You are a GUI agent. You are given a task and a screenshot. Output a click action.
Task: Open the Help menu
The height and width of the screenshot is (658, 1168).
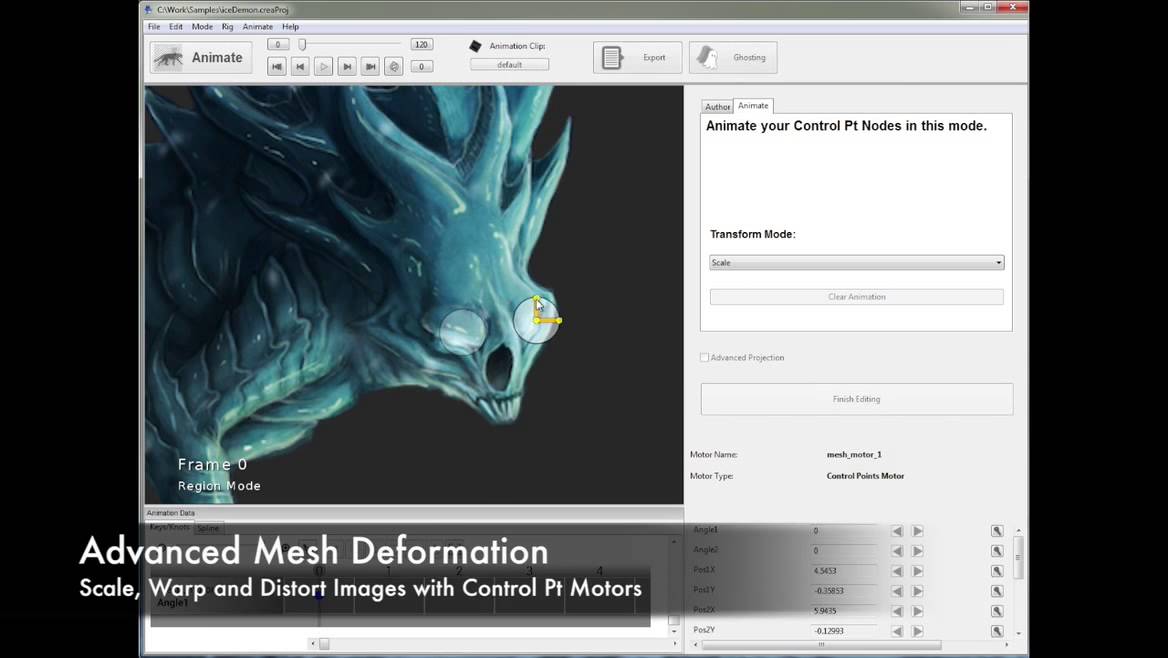pyautogui.click(x=291, y=27)
